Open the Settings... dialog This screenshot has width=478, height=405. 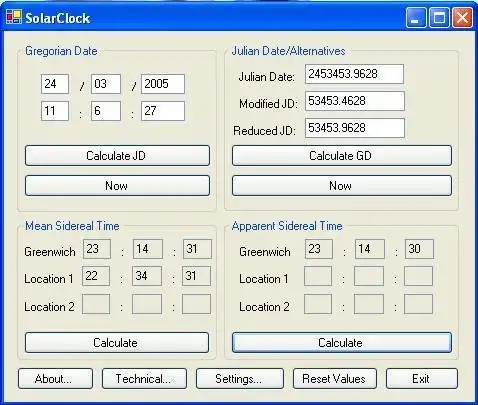[x=240, y=379]
